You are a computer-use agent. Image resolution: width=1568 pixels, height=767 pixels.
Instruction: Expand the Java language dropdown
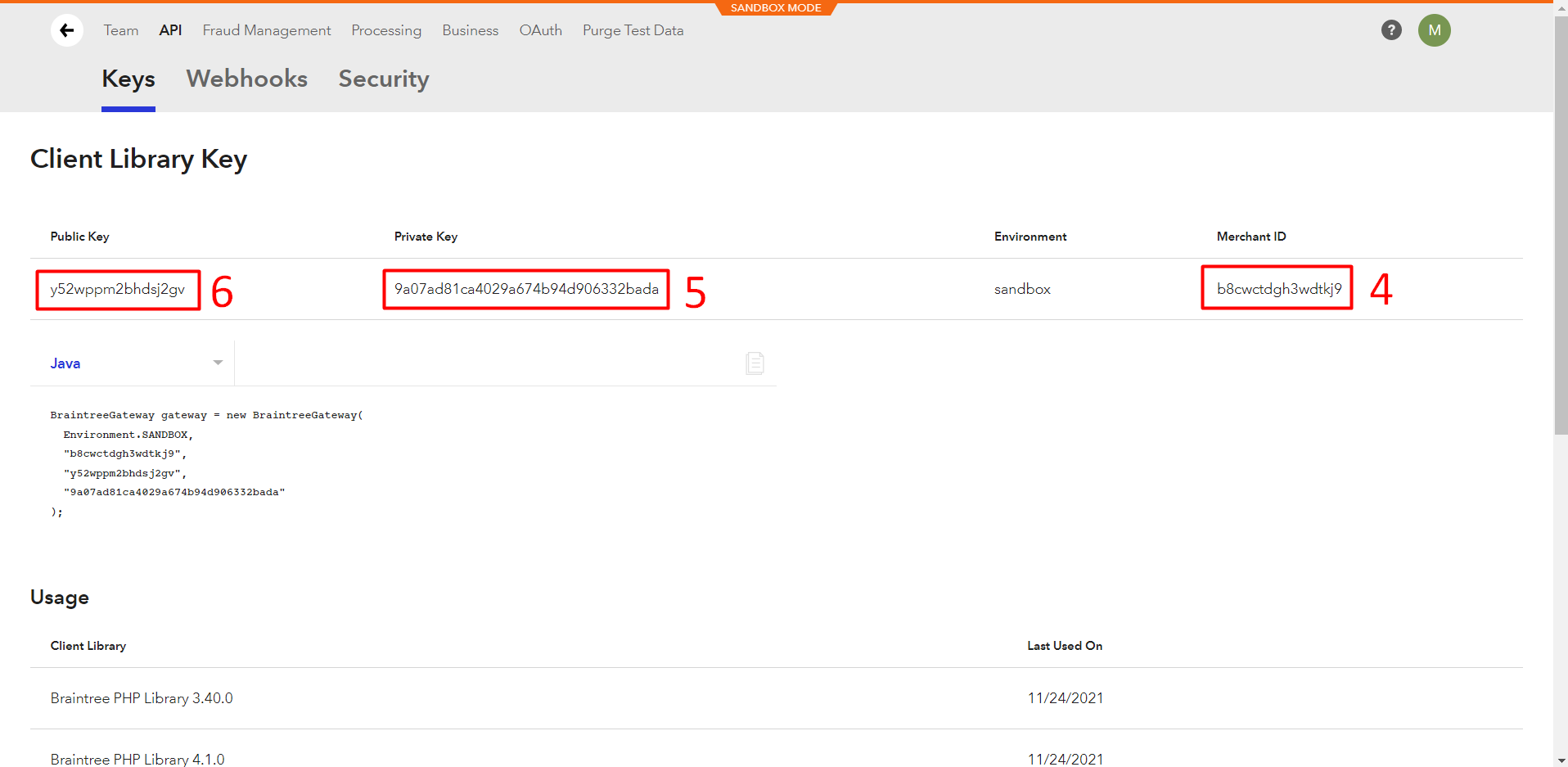(x=133, y=363)
